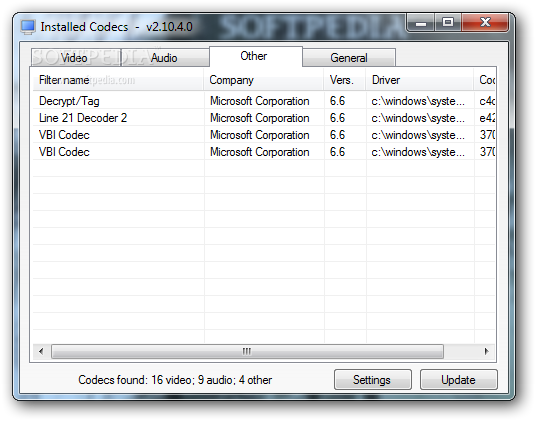The image size is (536, 421).
Task: Click version 6.6 in the Decrypt/Tag row
Action: [x=337, y=101]
